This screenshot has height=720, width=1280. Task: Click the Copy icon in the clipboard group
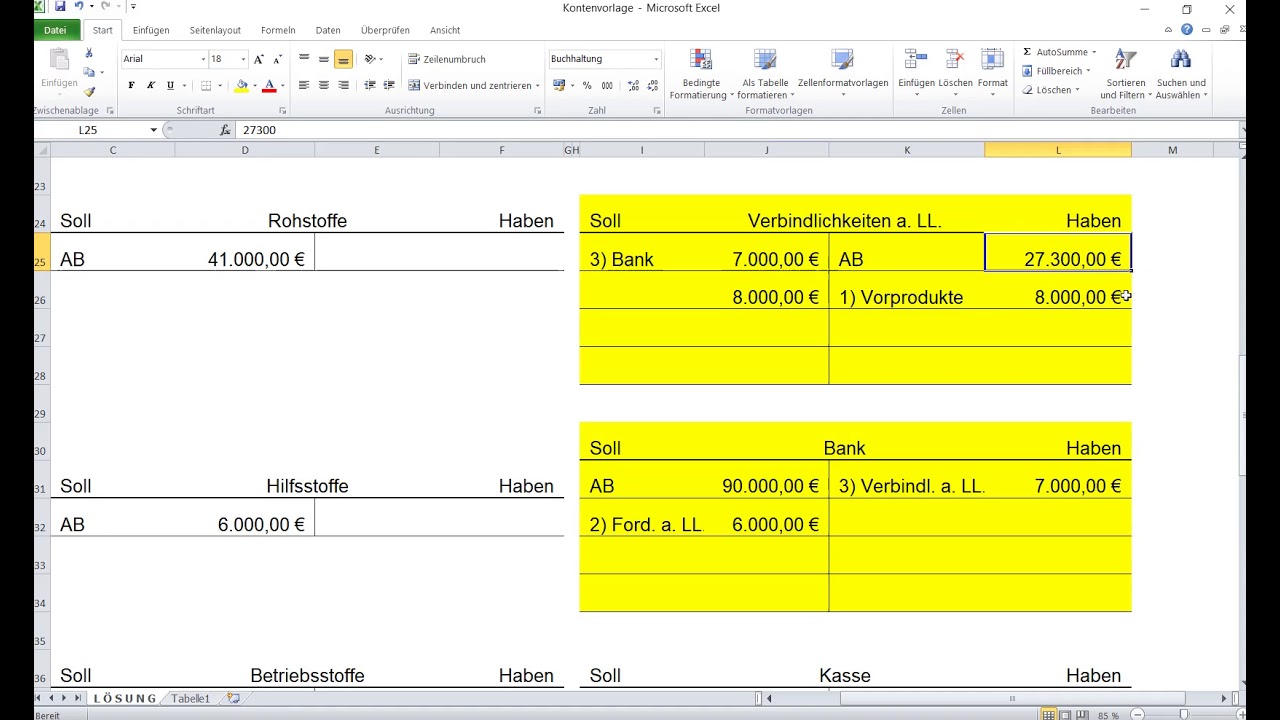pyautogui.click(x=89, y=72)
